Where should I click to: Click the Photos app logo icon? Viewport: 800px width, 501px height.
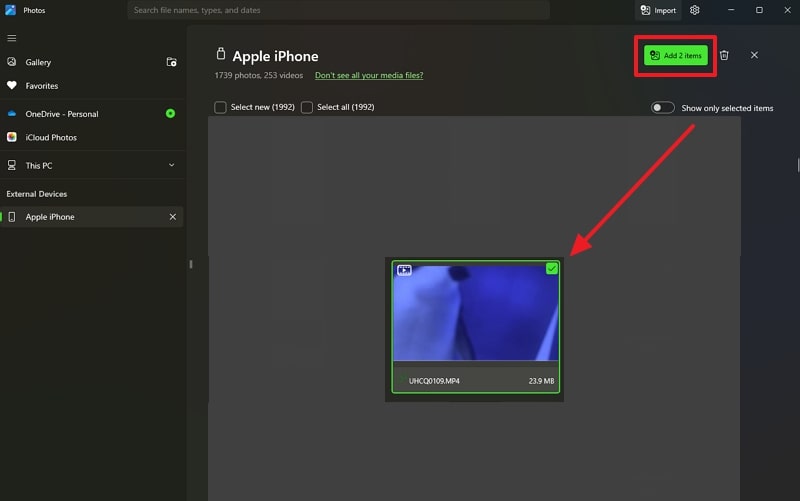click(11, 10)
